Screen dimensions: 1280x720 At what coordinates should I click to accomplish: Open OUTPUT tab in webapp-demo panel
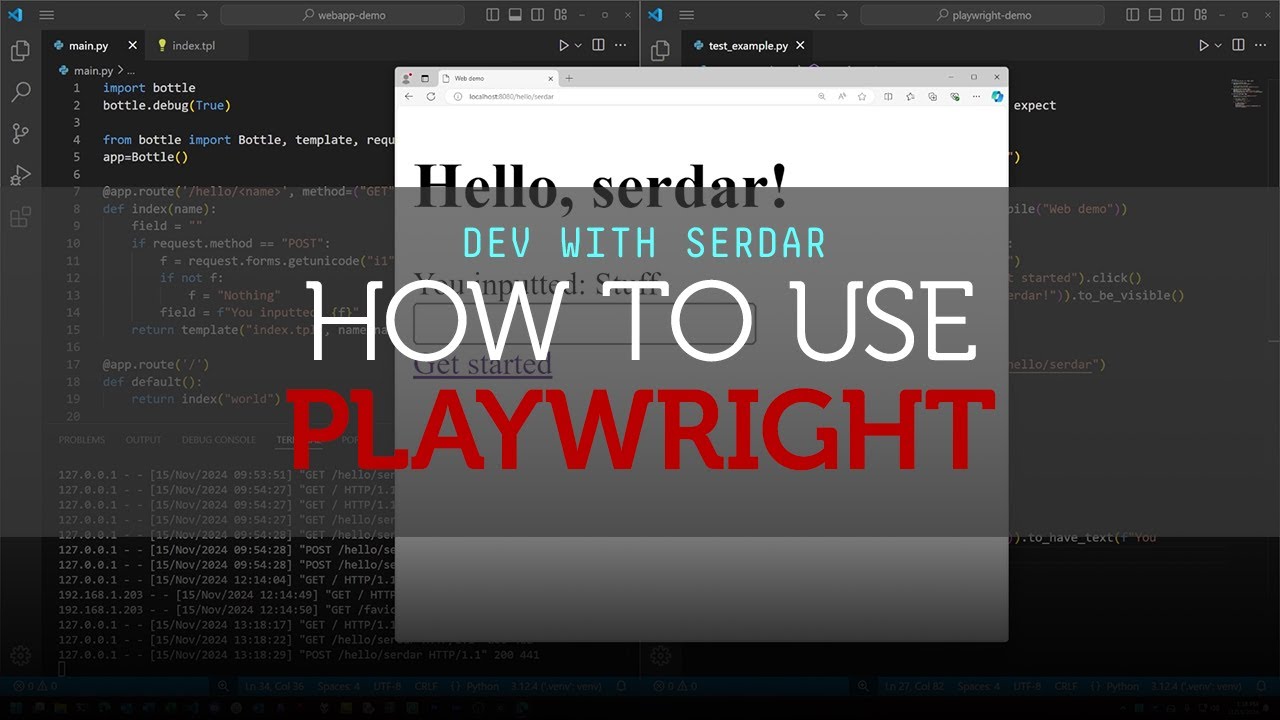(143, 440)
